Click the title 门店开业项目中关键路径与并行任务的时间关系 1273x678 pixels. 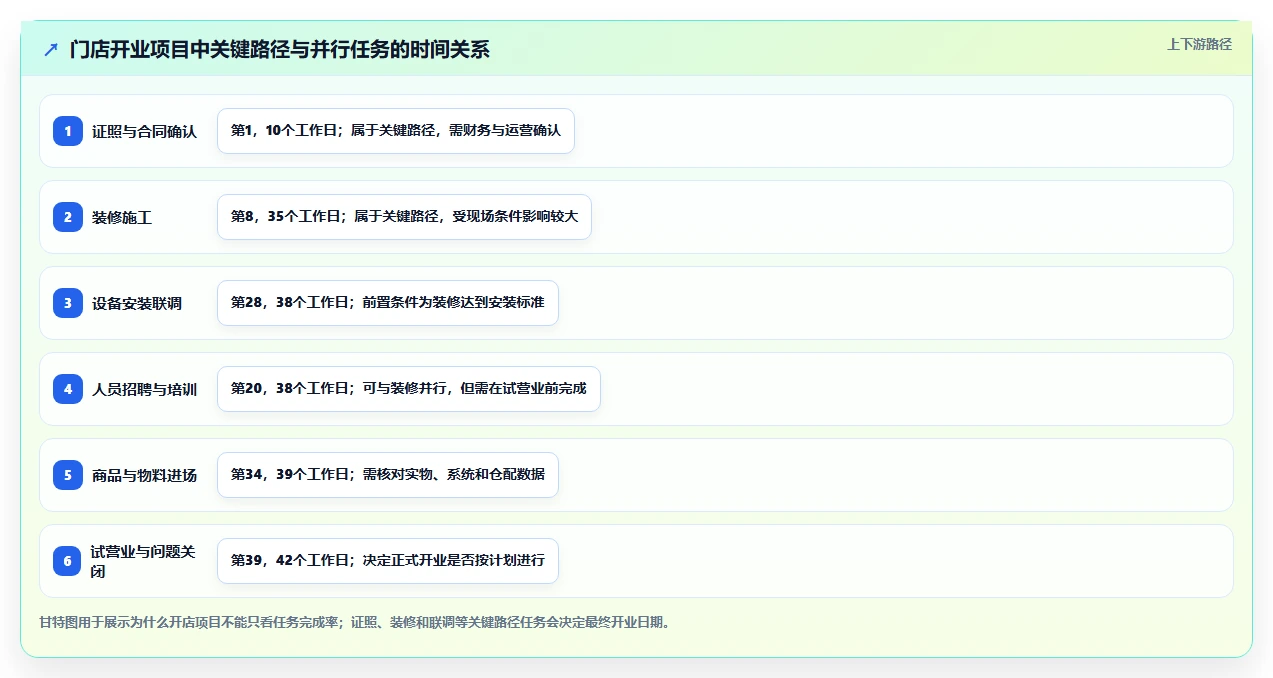280,49
